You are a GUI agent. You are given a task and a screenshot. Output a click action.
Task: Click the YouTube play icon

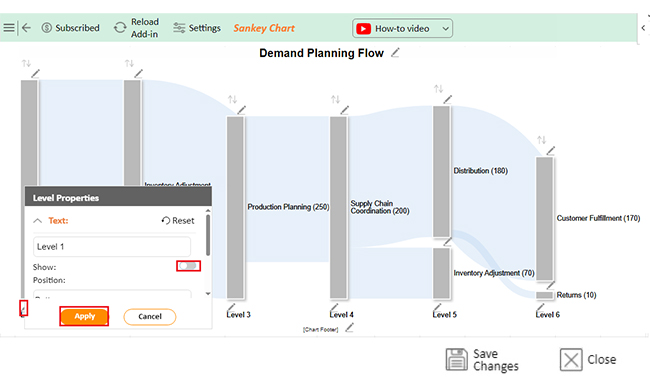(363, 29)
